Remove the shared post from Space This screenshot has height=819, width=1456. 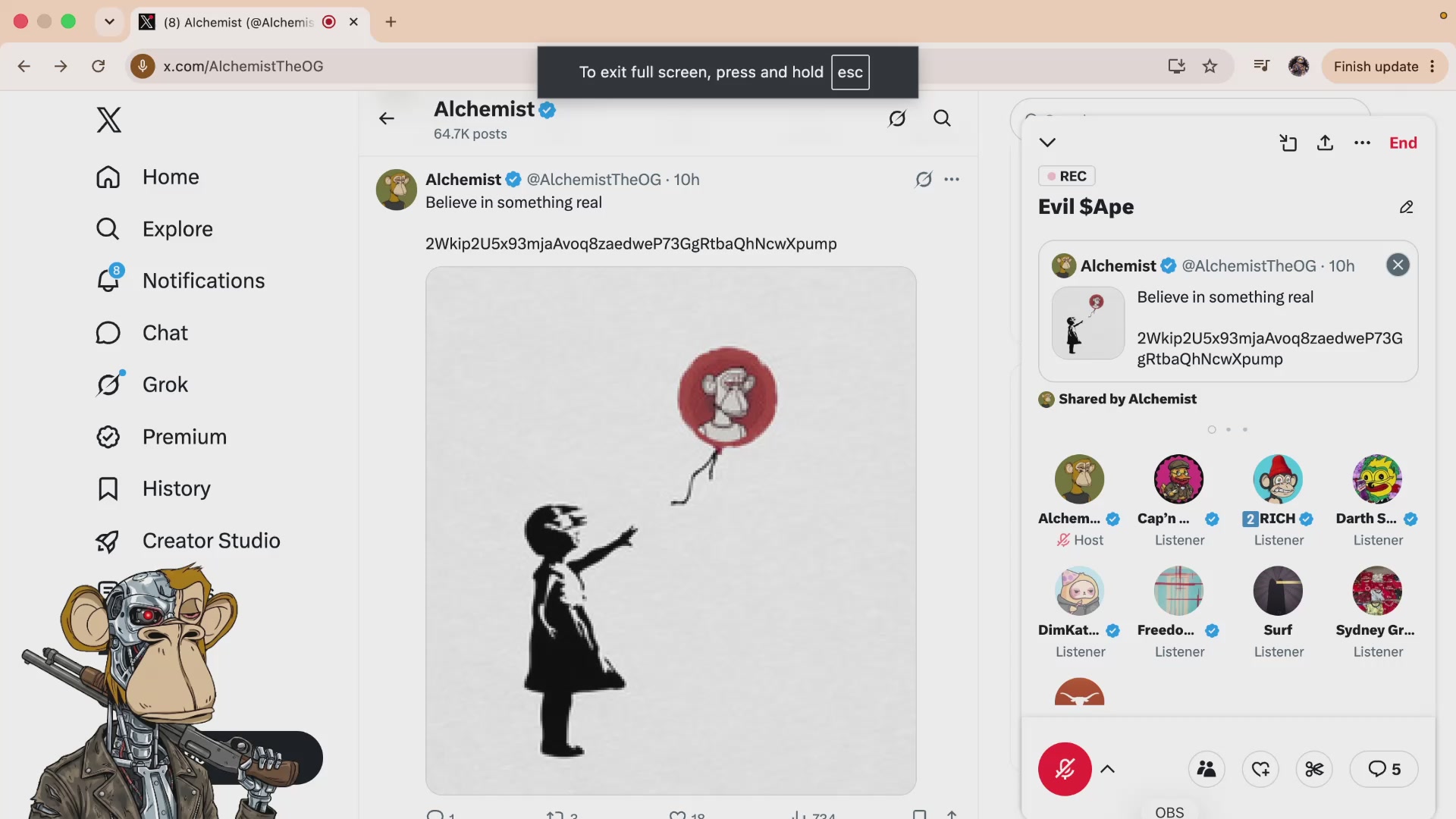click(1398, 265)
